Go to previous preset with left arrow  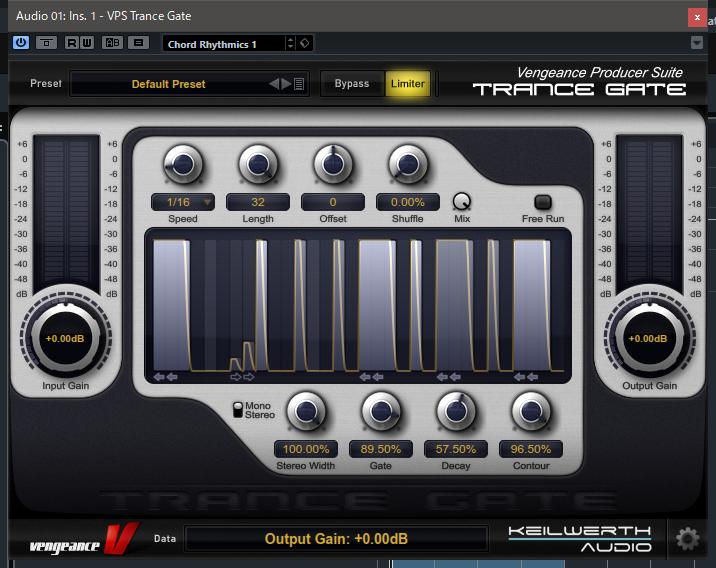tap(274, 84)
